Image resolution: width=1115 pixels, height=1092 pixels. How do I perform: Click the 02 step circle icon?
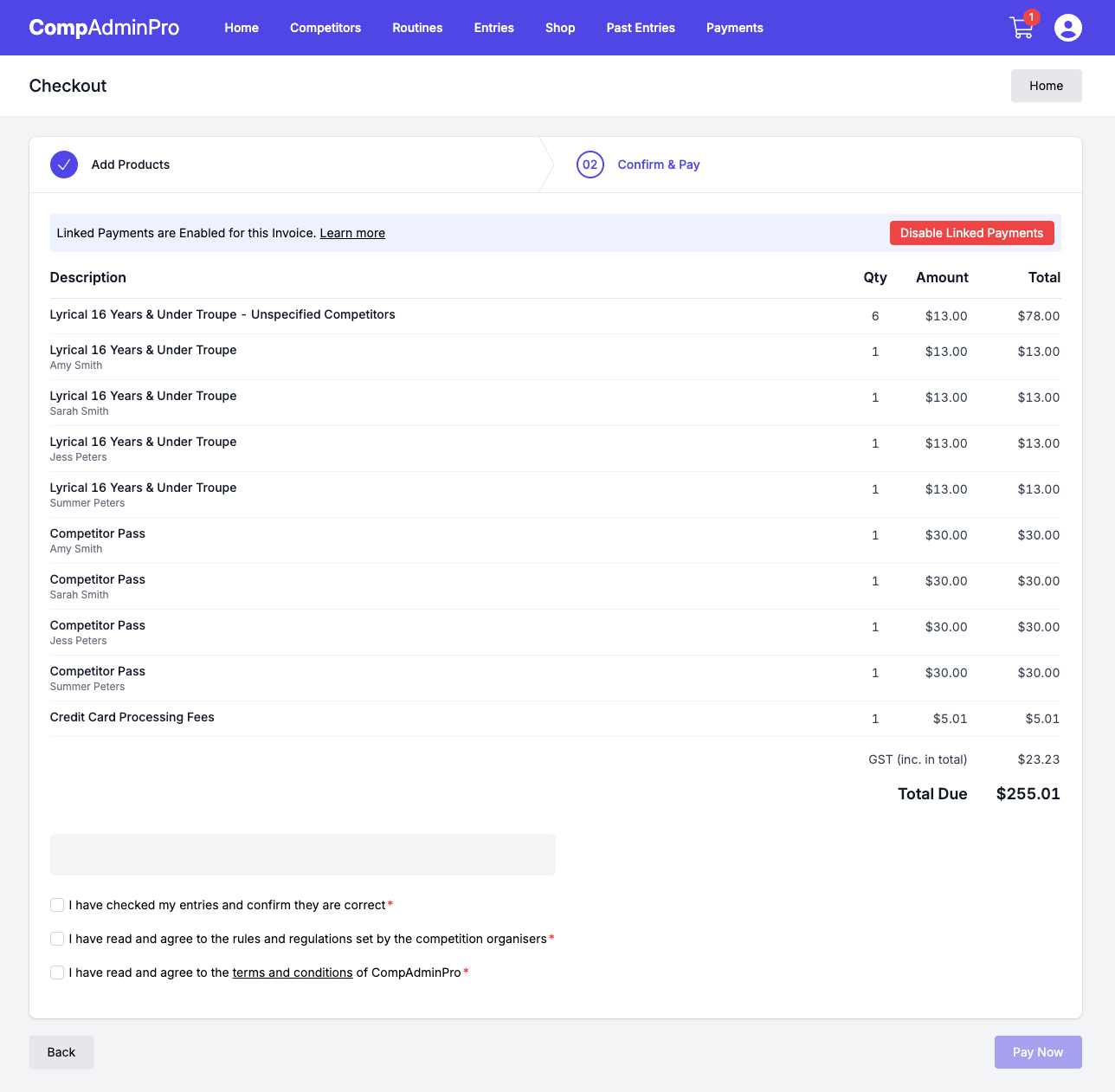(590, 165)
